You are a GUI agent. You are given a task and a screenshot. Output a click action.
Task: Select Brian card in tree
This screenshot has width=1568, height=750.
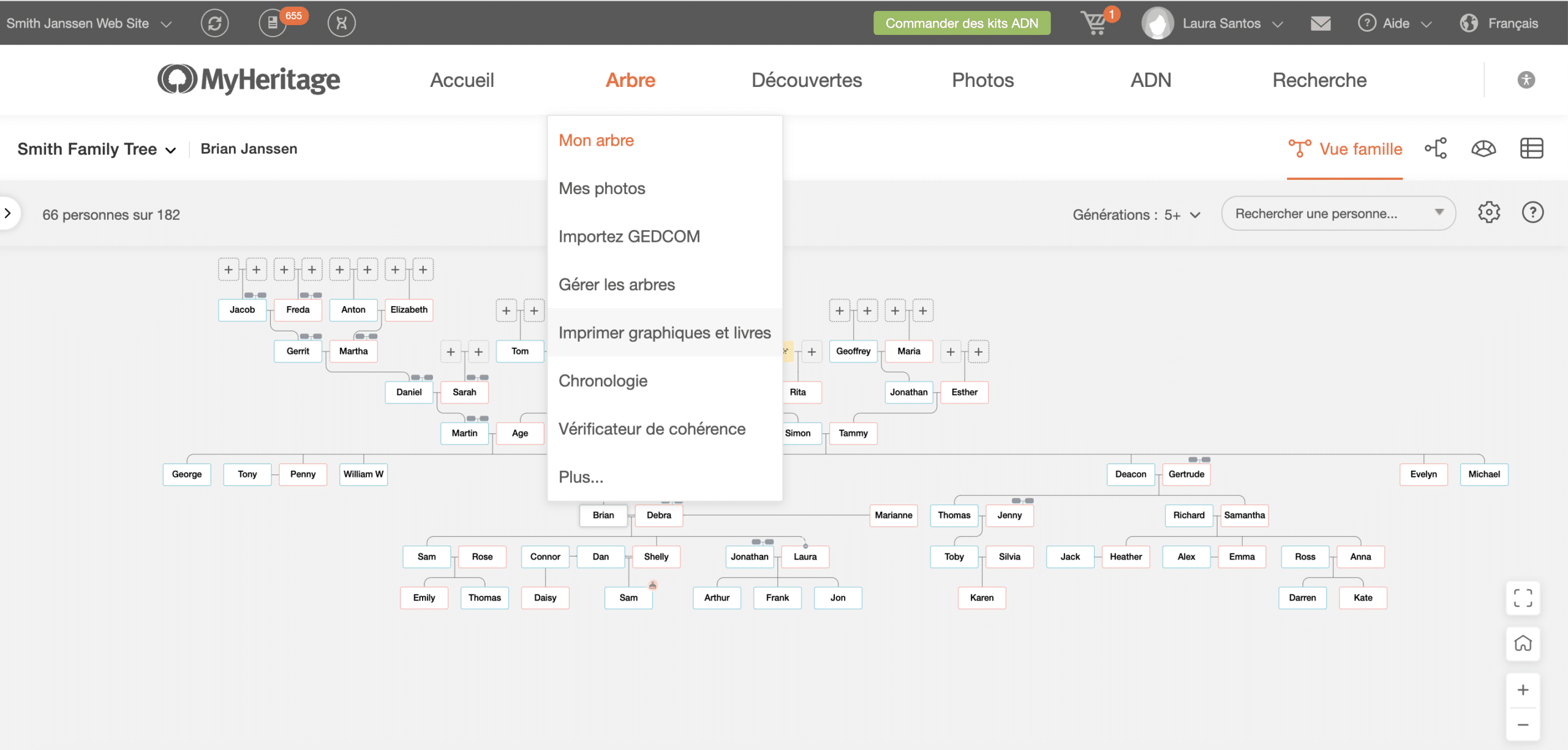coord(603,516)
